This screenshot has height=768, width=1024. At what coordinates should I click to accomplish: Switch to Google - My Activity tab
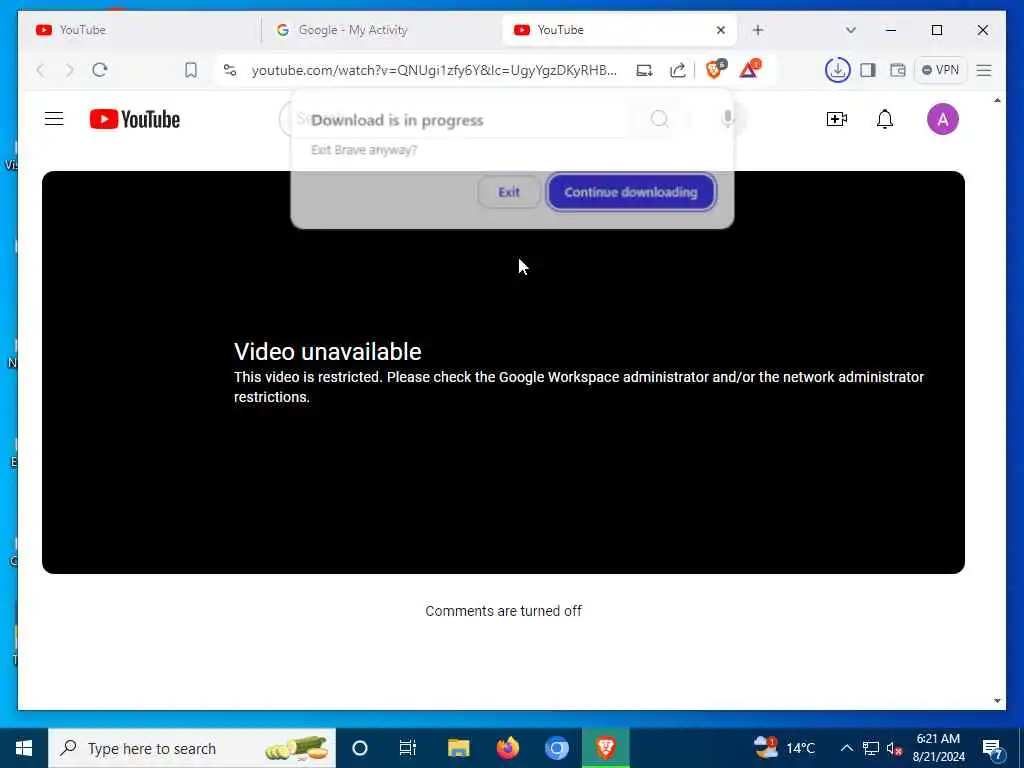pyautogui.click(x=380, y=30)
